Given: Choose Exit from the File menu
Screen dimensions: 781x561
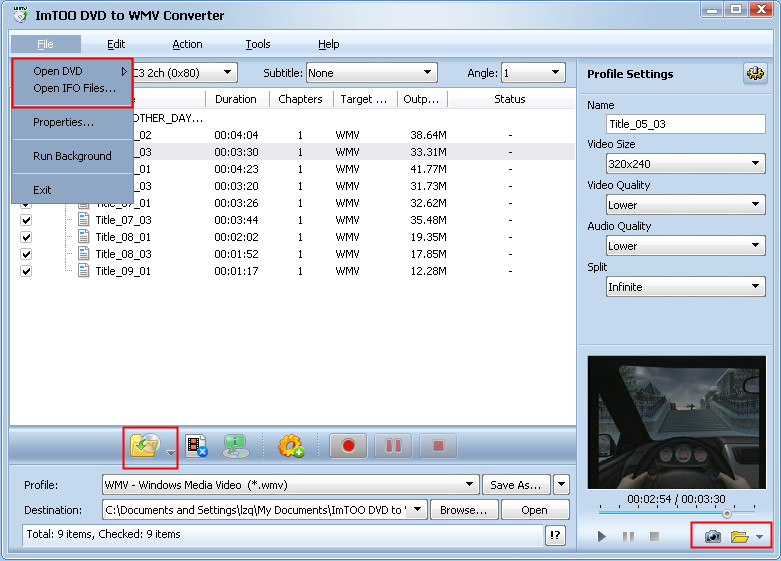Looking at the screenshot, I should 73,190.
